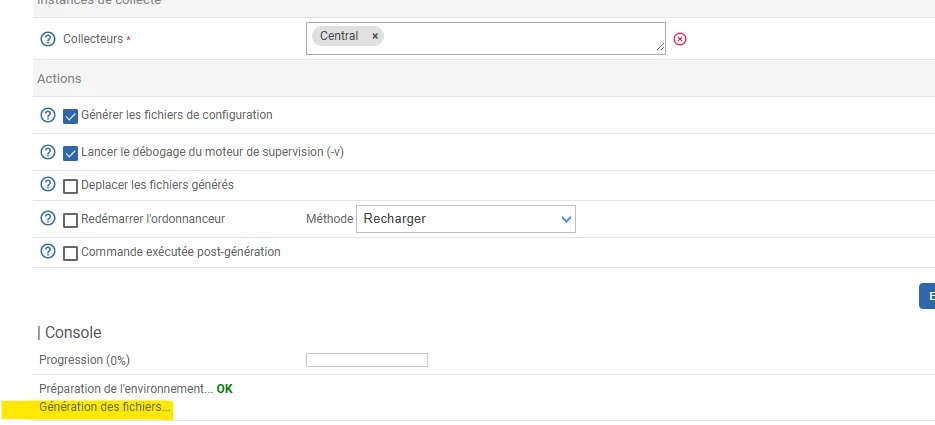Uncheck Générer les fichiers de configuration
The image size is (935, 425).
point(70,116)
